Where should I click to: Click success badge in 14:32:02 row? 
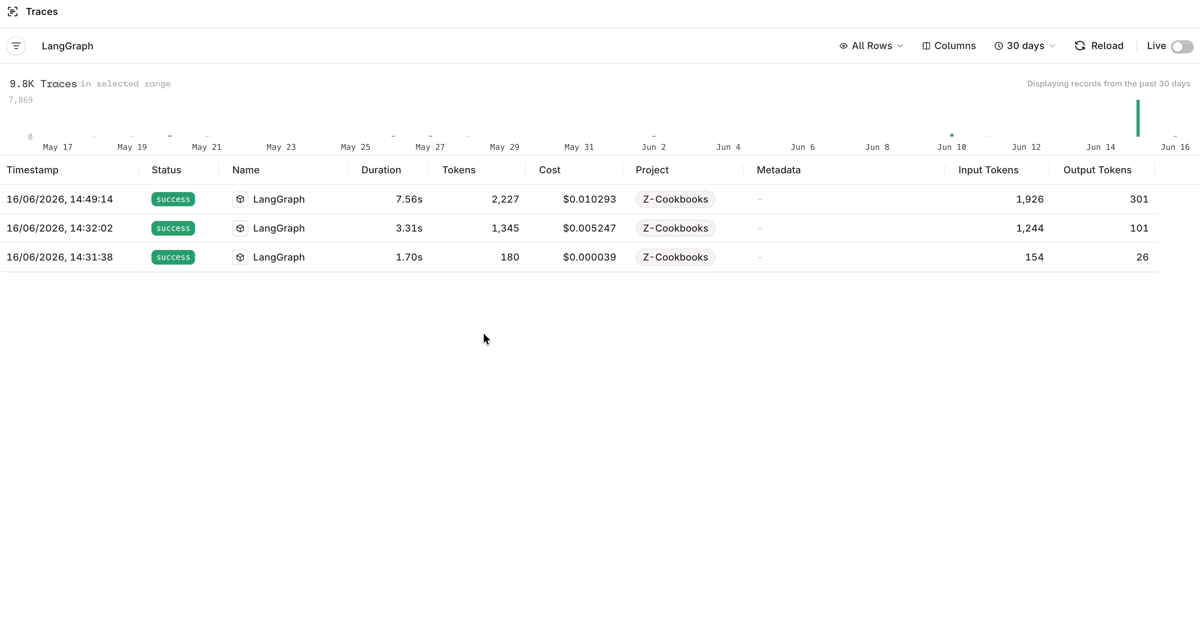(x=173, y=228)
